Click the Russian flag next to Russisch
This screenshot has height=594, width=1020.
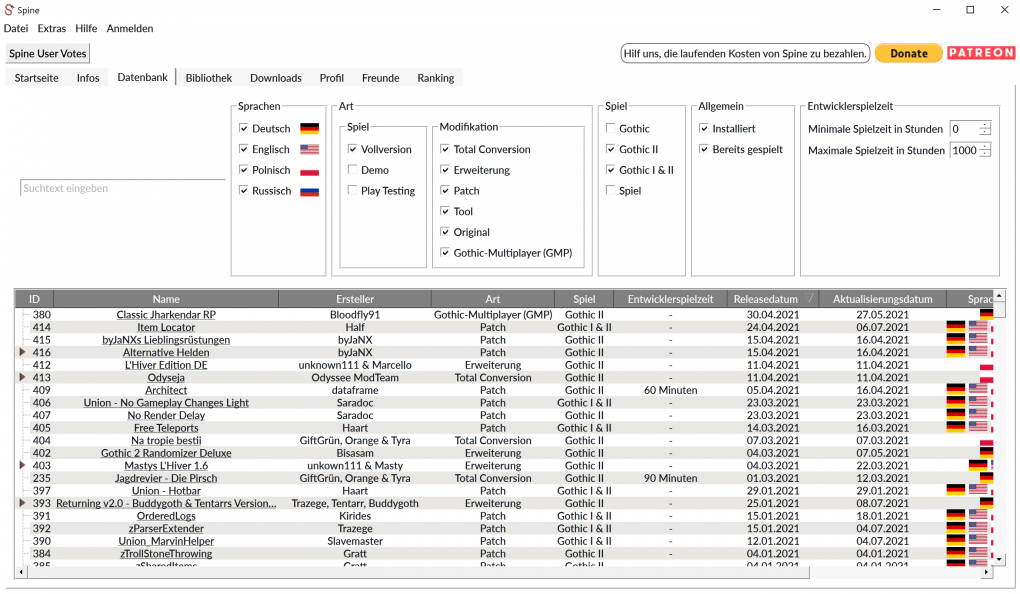coord(310,191)
